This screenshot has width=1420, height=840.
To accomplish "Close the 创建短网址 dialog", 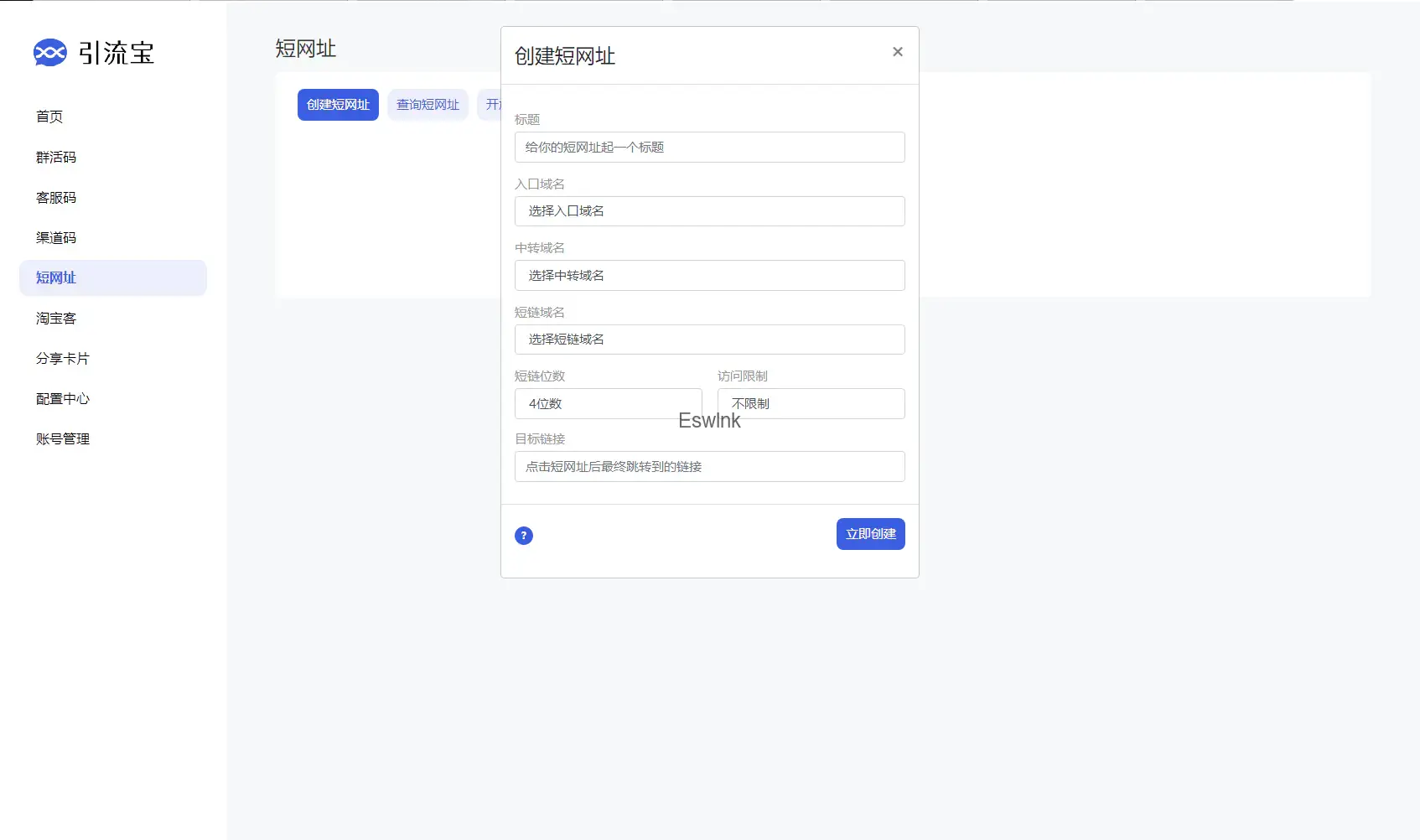I will click(x=898, y=52).
